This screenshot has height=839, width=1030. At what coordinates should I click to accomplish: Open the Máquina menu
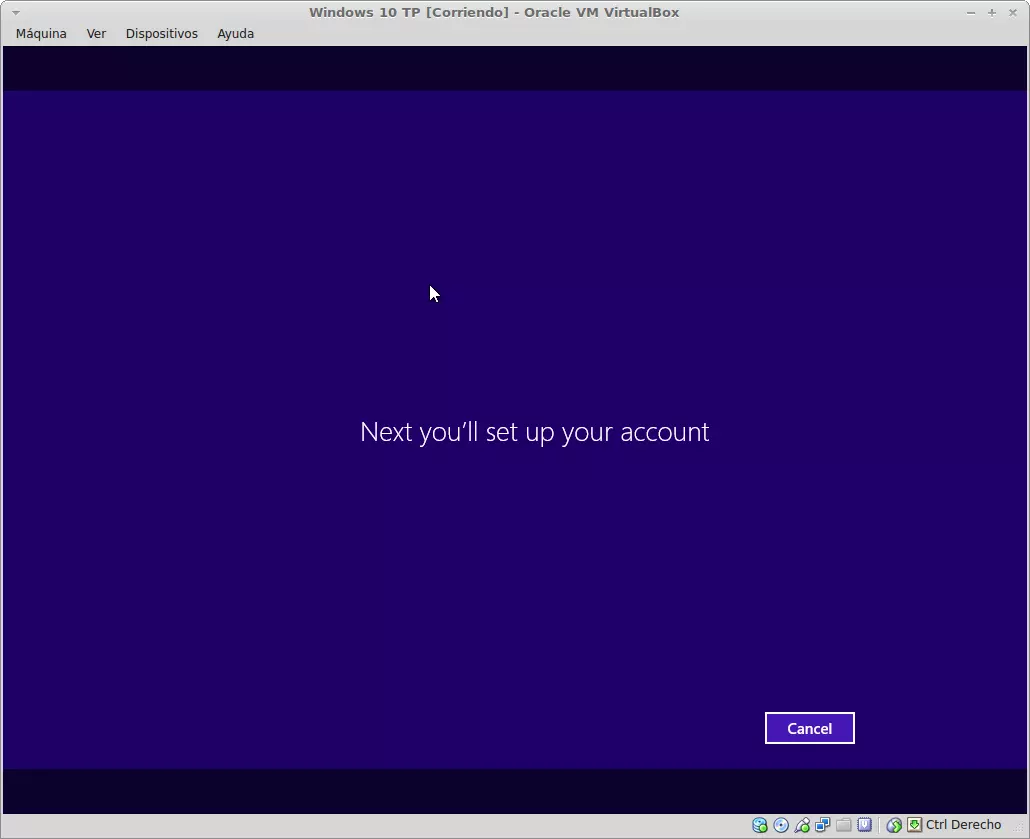pyautogui.click(x=41, y=33)
